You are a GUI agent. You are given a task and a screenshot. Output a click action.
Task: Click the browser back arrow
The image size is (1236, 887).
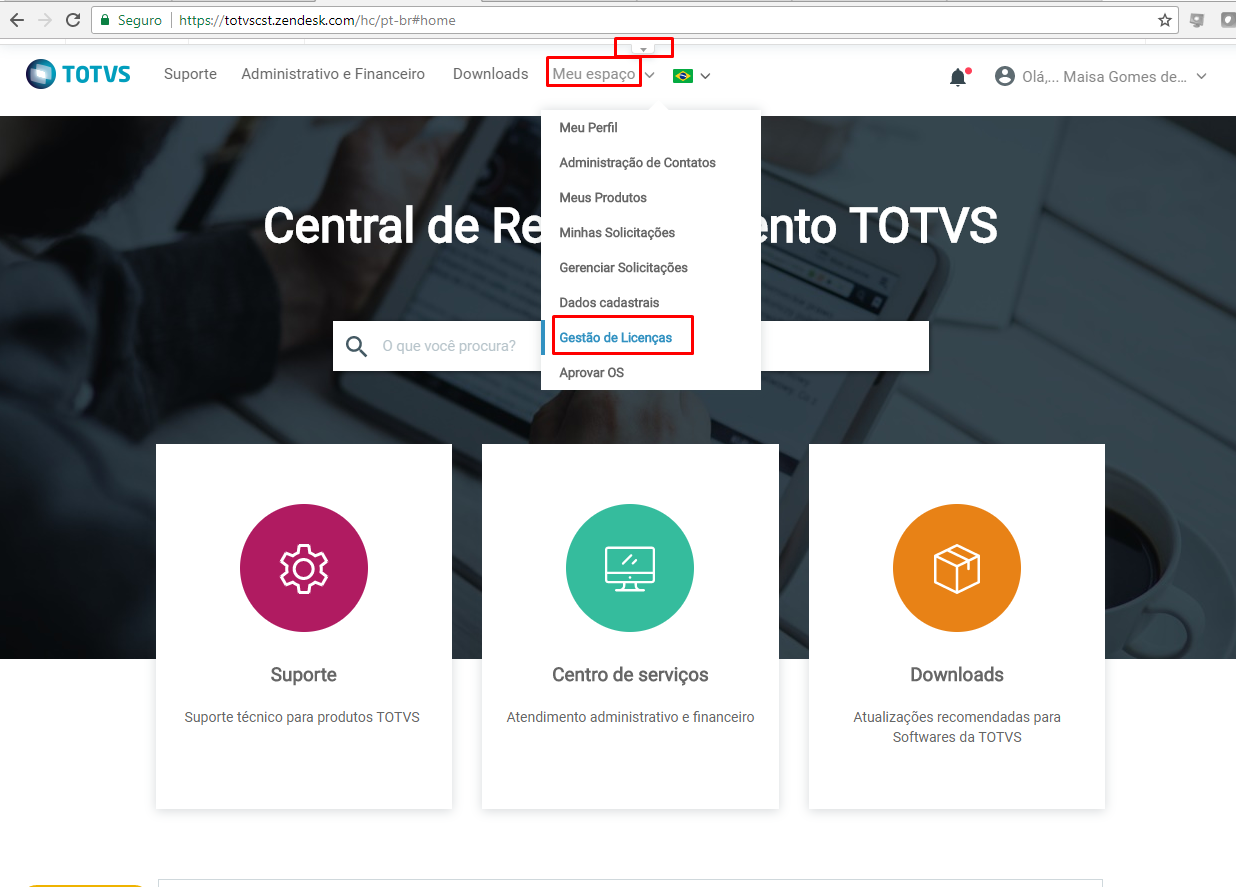click(17, 20)
